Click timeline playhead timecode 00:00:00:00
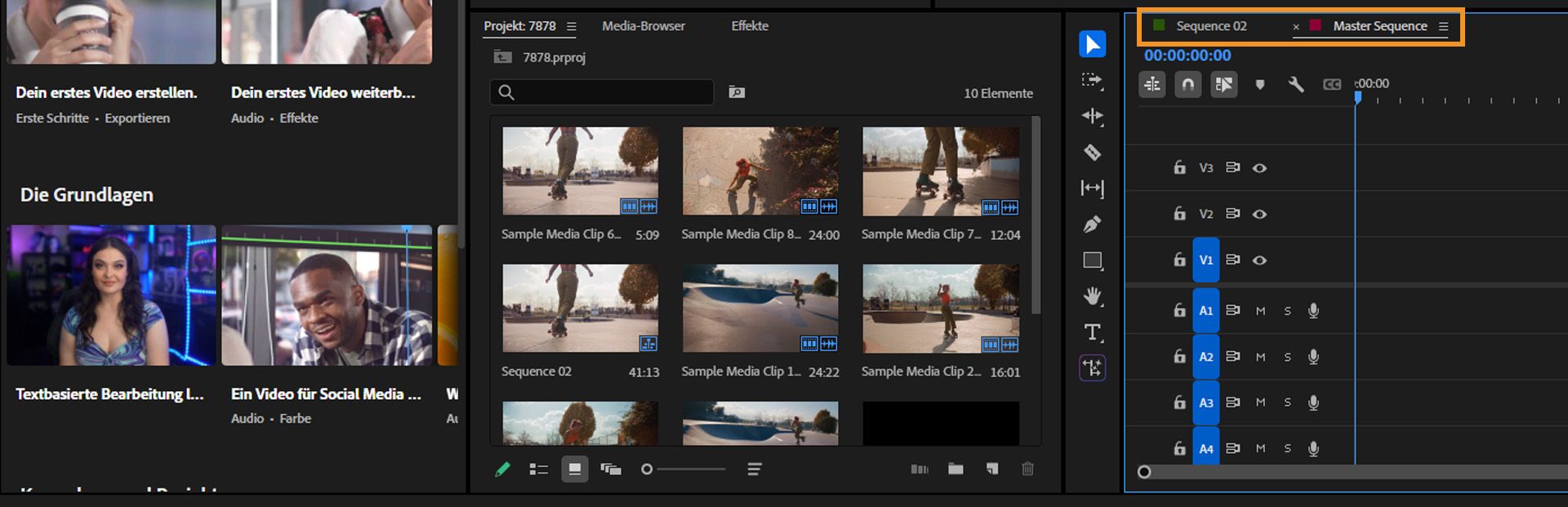Image resolution: width=1568 pixels, height=507 pixels. tap(1187, 56)
